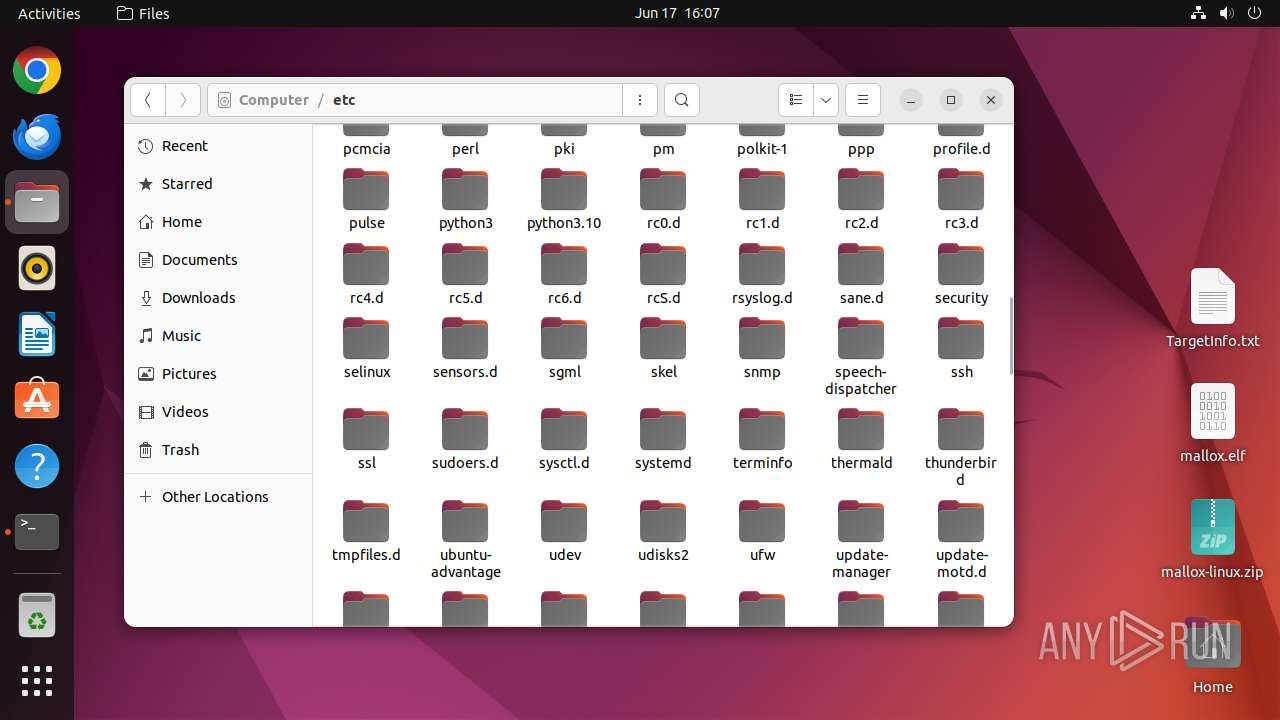Open Google Chrome from the dock
Screen dimensions: 1280x720
[37, 71]
